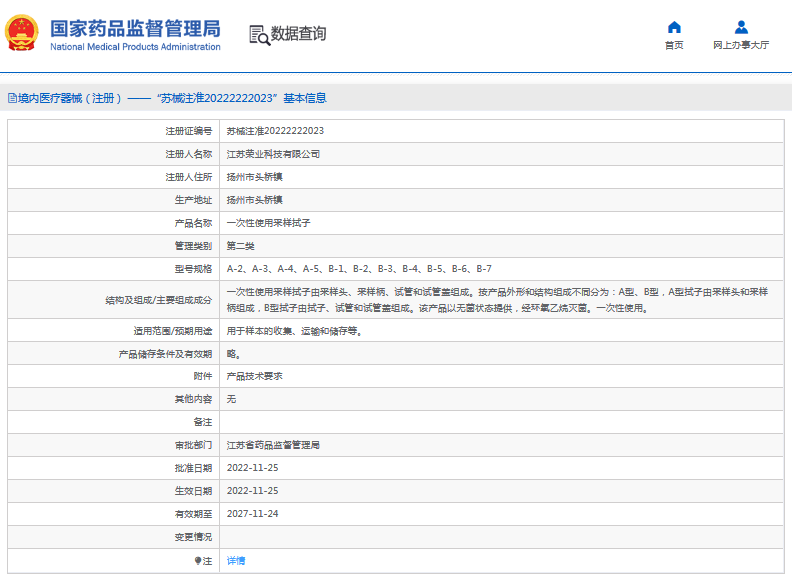Select 江苏省药品监督管理局 approval department
Image resolution: width=792 pixels, height=577 pixels.
point(273,445)
